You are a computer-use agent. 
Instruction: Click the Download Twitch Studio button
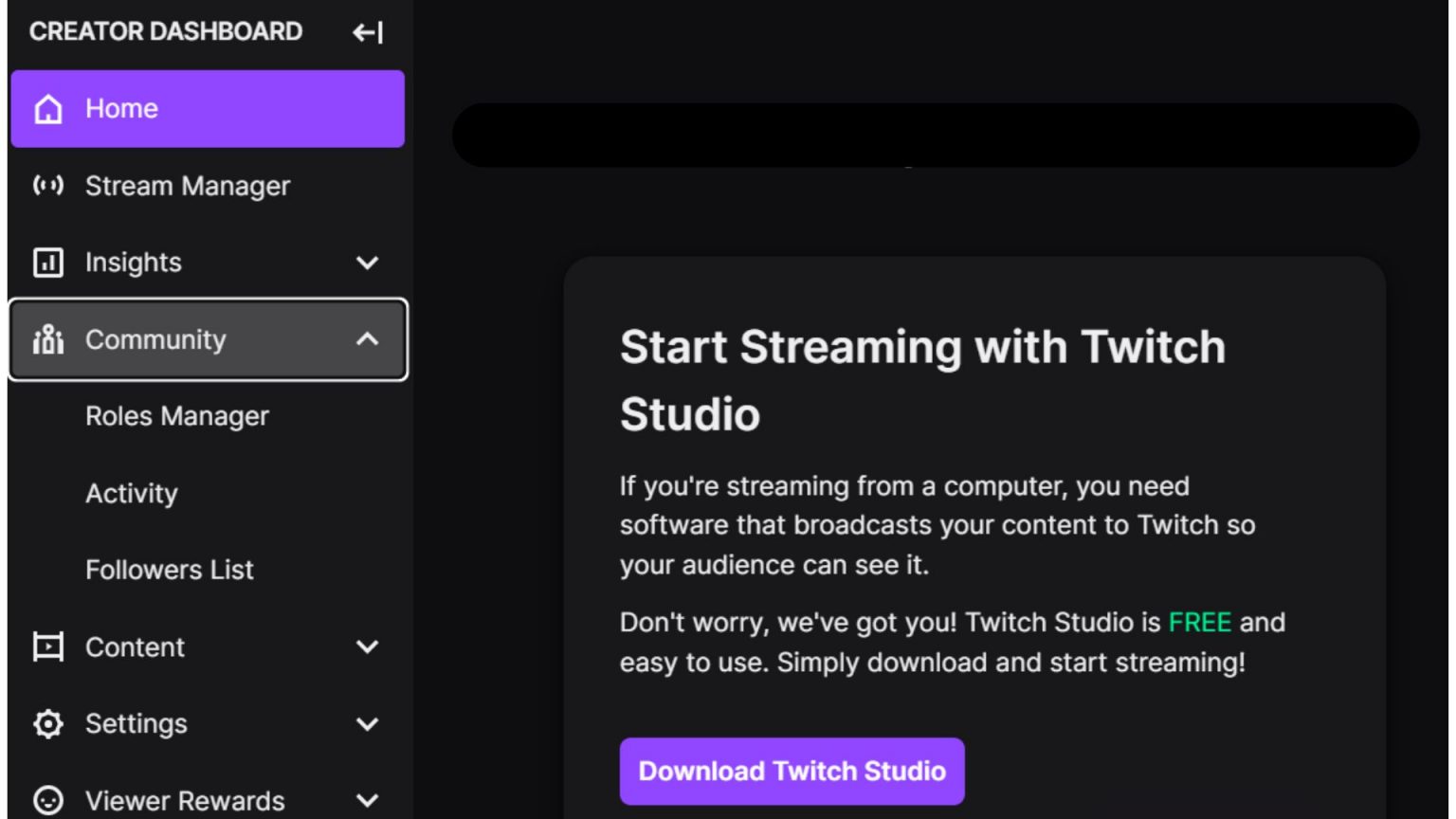[792, 771]
